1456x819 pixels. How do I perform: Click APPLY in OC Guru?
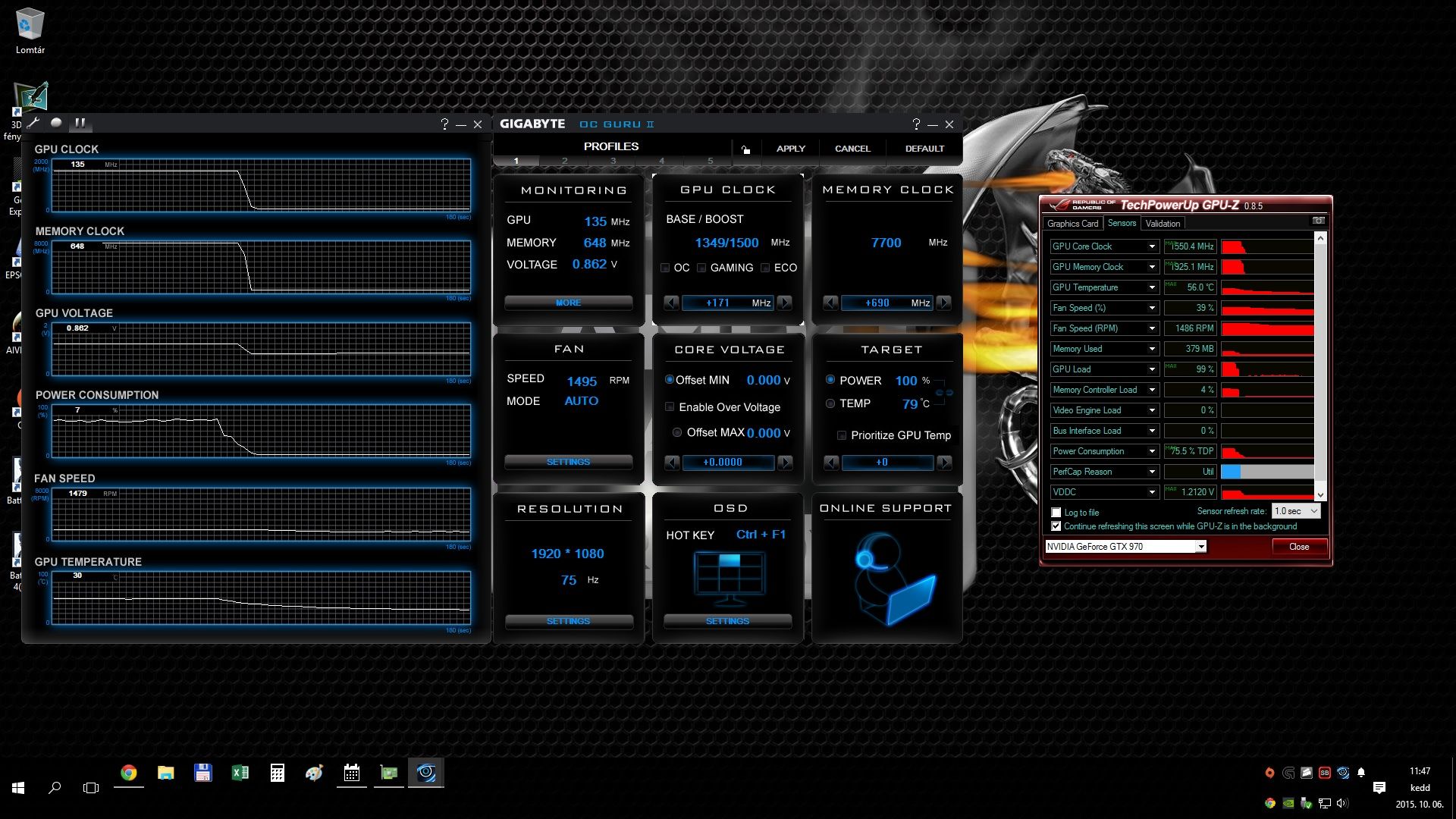point(790,149)
